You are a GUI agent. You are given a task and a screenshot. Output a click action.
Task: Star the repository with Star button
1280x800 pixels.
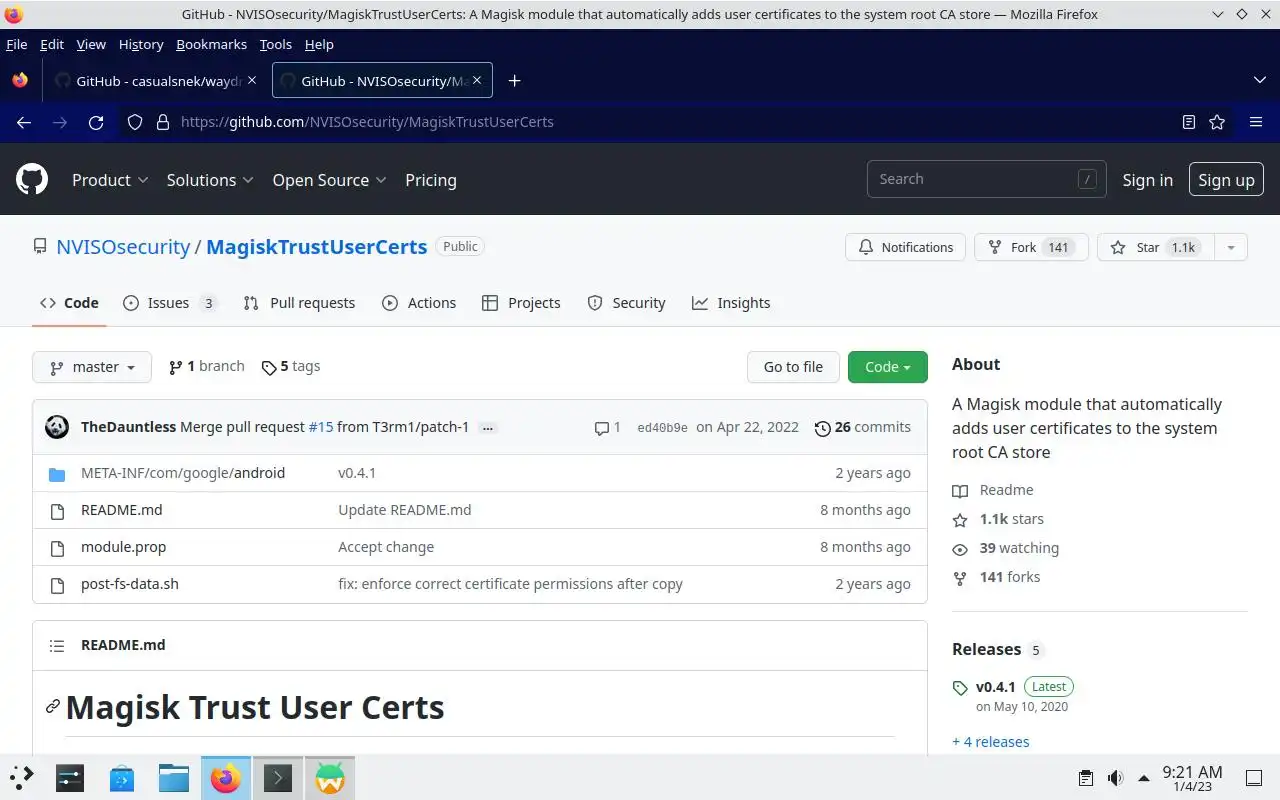tap(1156, 247)
